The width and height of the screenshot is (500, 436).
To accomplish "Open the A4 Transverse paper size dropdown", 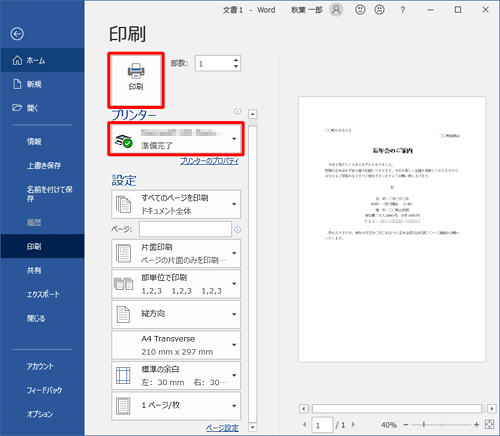I will 176,345.
